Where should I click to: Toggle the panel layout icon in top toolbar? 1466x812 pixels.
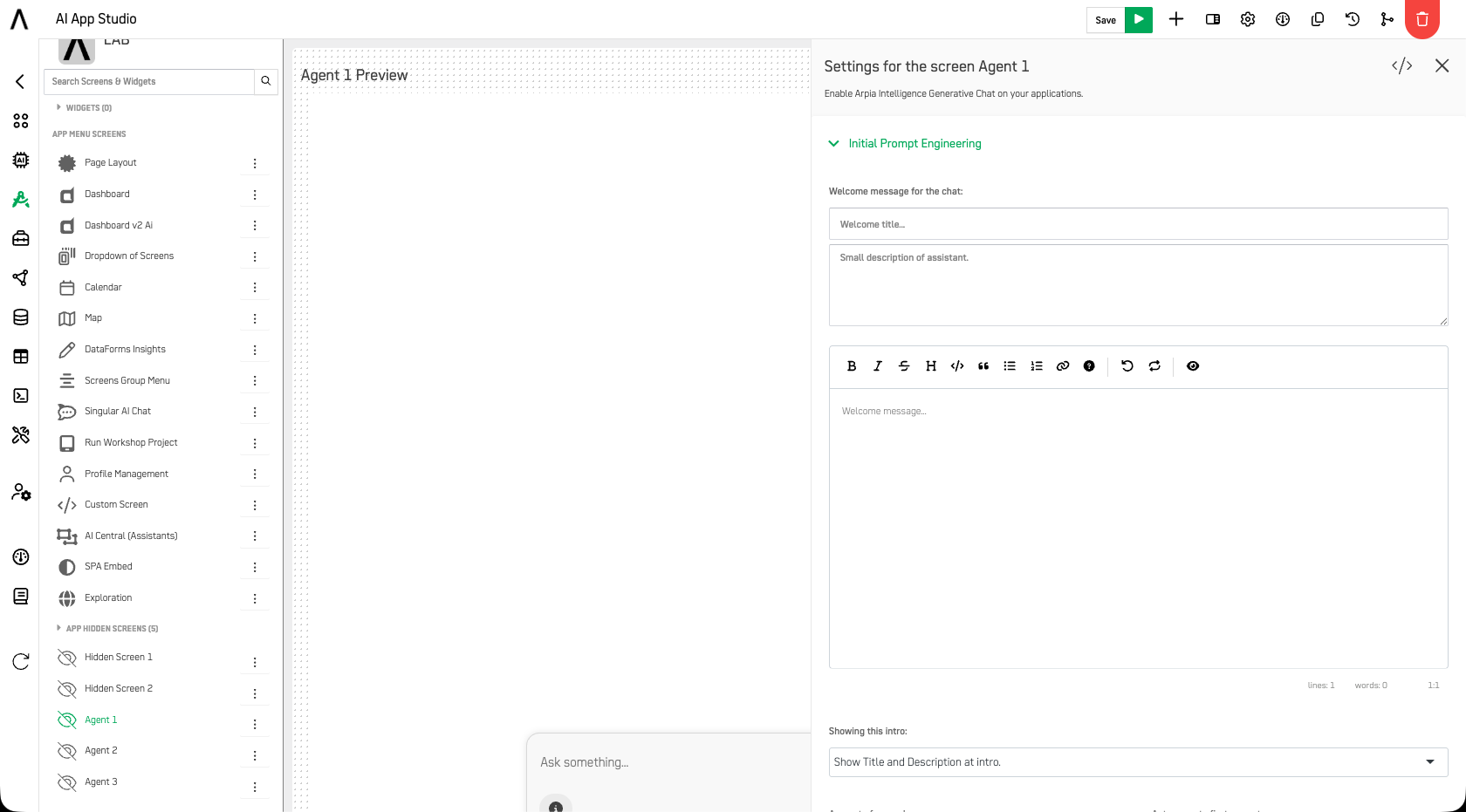pyautogui.click(x=1213, y=19)
